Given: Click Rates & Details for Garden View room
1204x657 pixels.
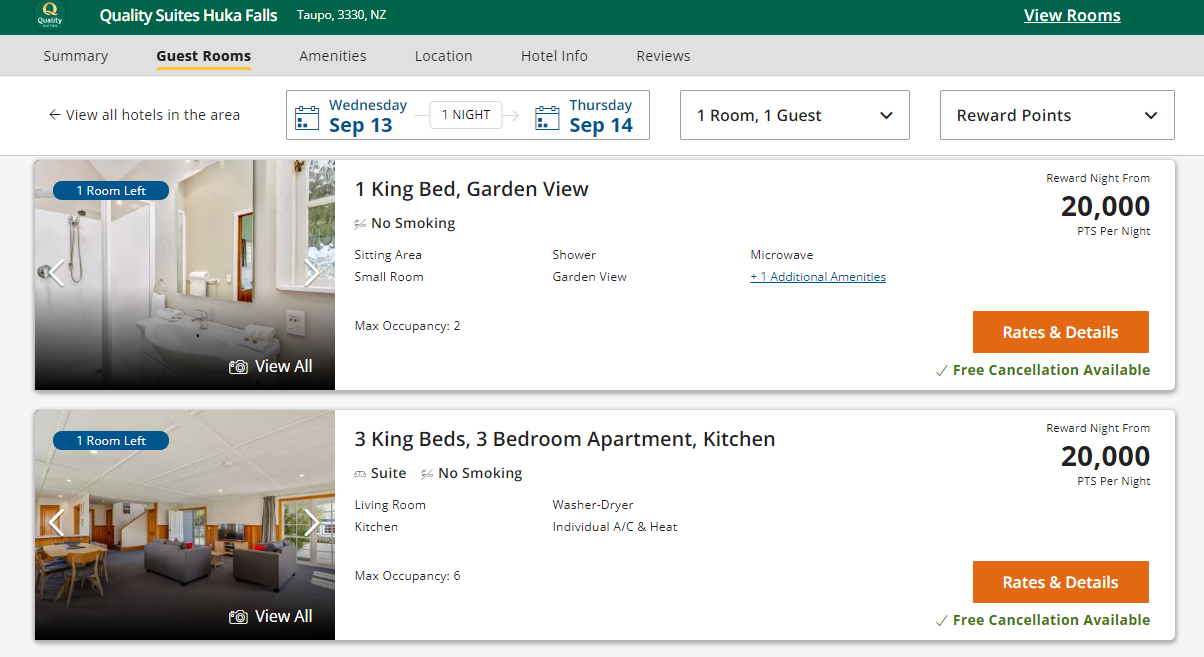Looking at the screenshot, I should (x=1060, y=332).
